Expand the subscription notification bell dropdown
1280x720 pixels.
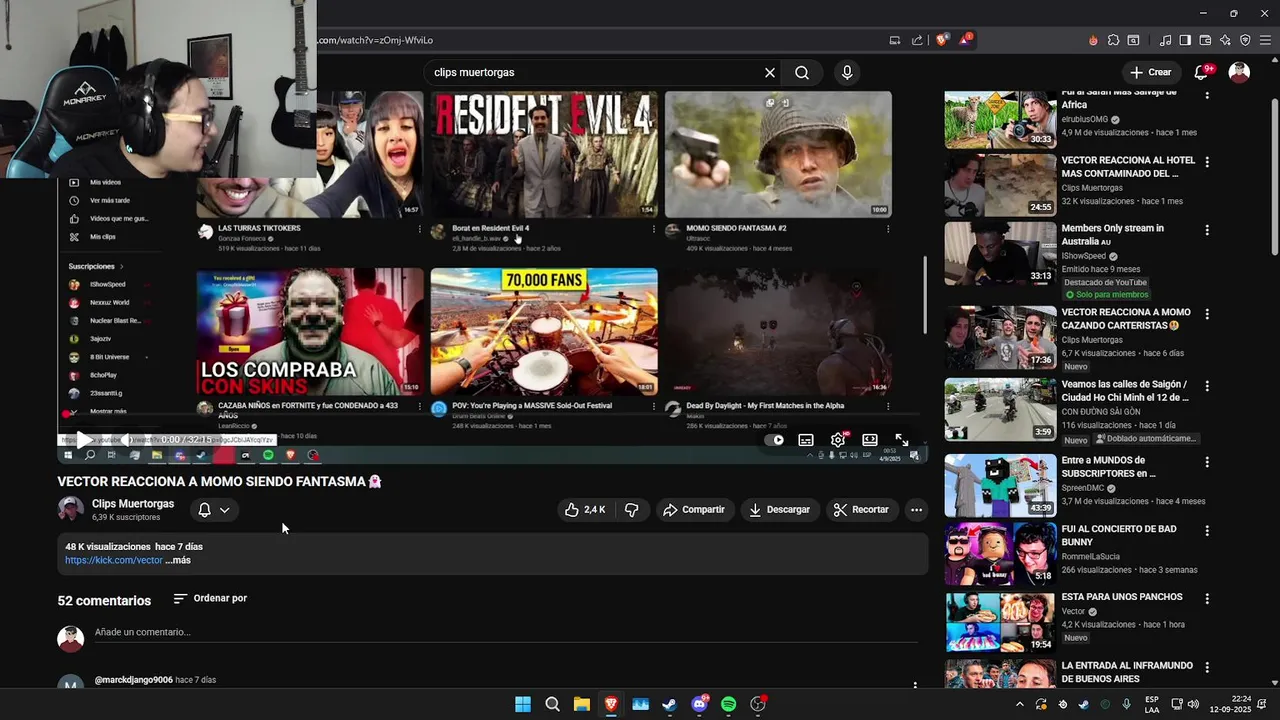click(x=214, y=510)
